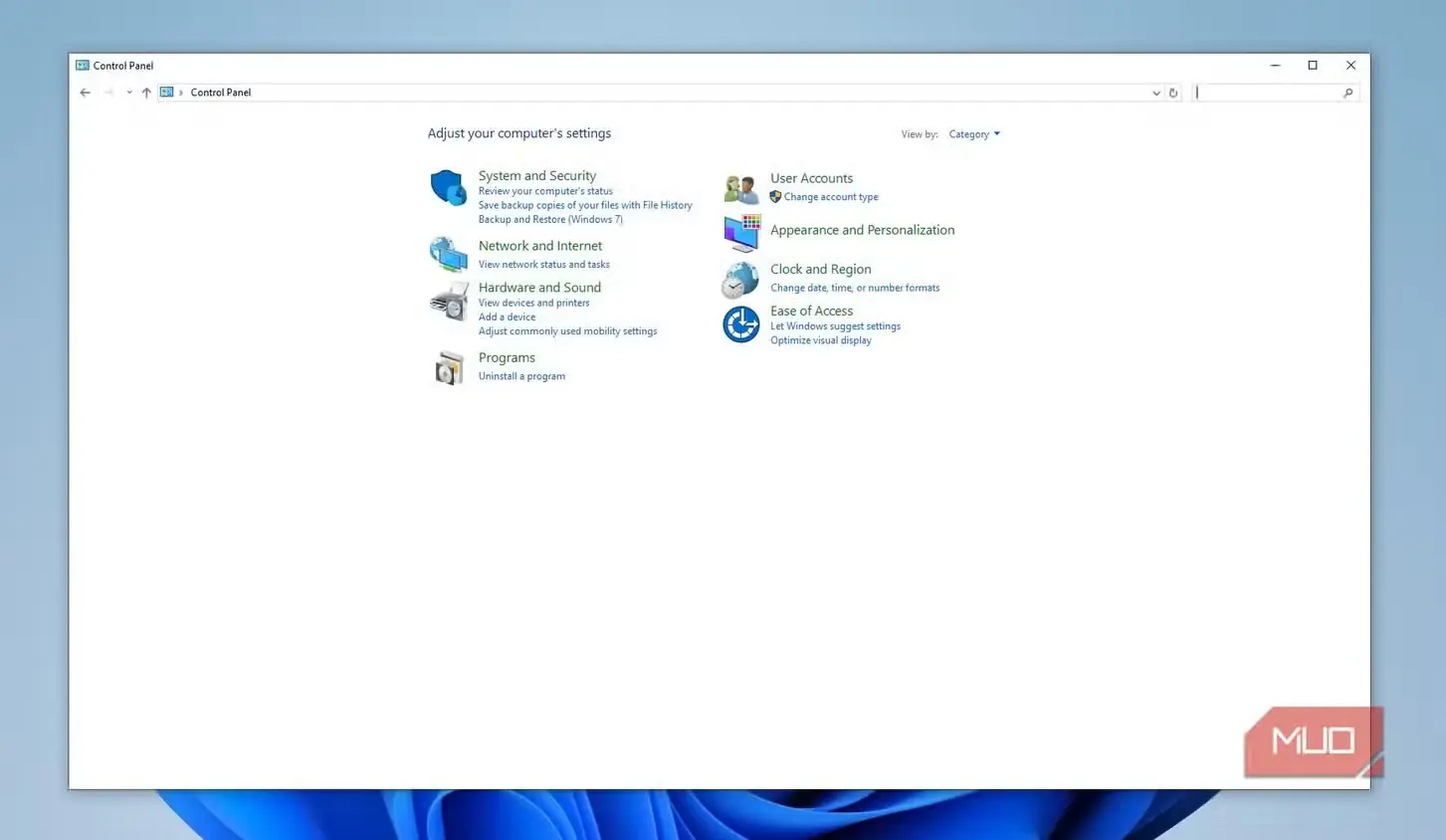The height and width of the screenshot is (840, 1446).
Task: Open the Clock and Region globe clock icon
Action: click(740, 280)
